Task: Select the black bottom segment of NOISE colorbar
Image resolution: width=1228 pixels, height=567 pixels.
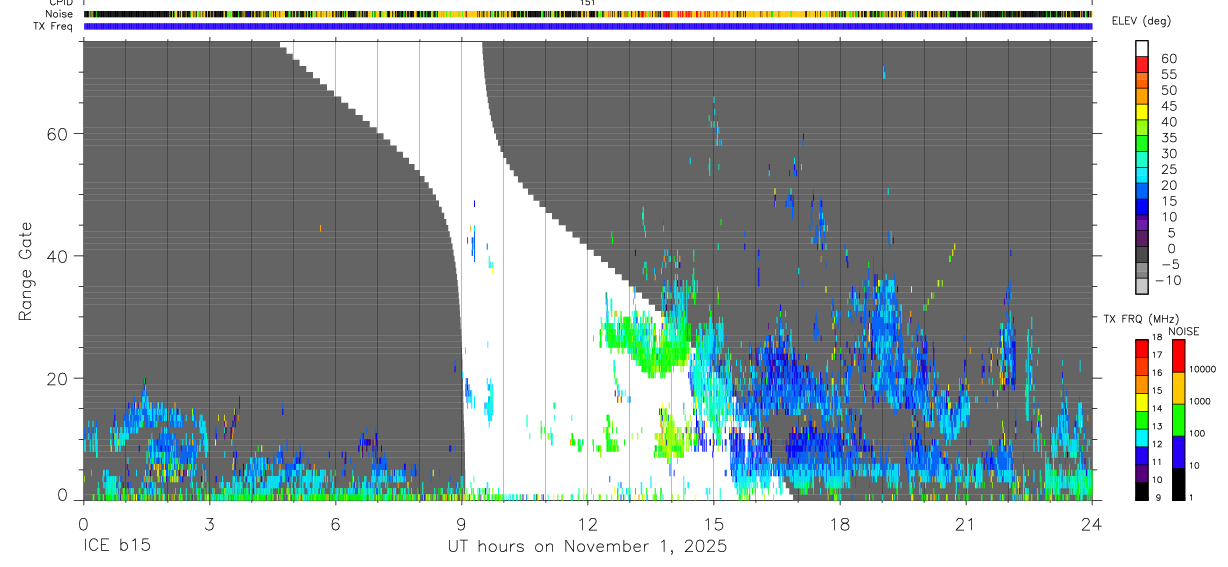Action: [1178, 484]
